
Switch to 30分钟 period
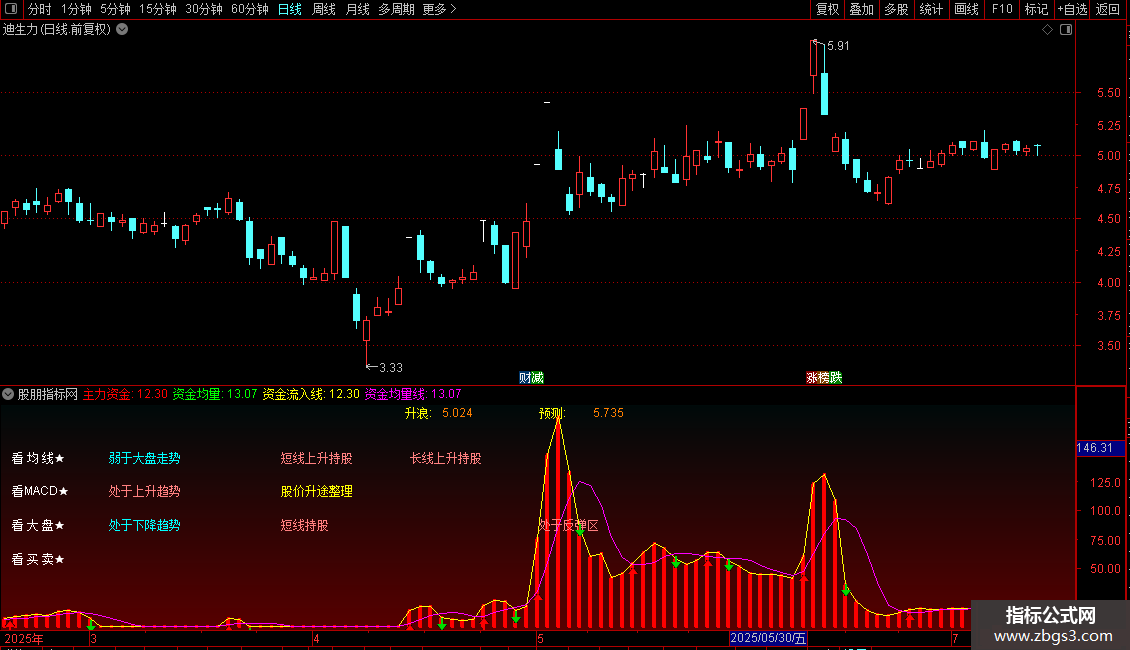click(203, 9)
